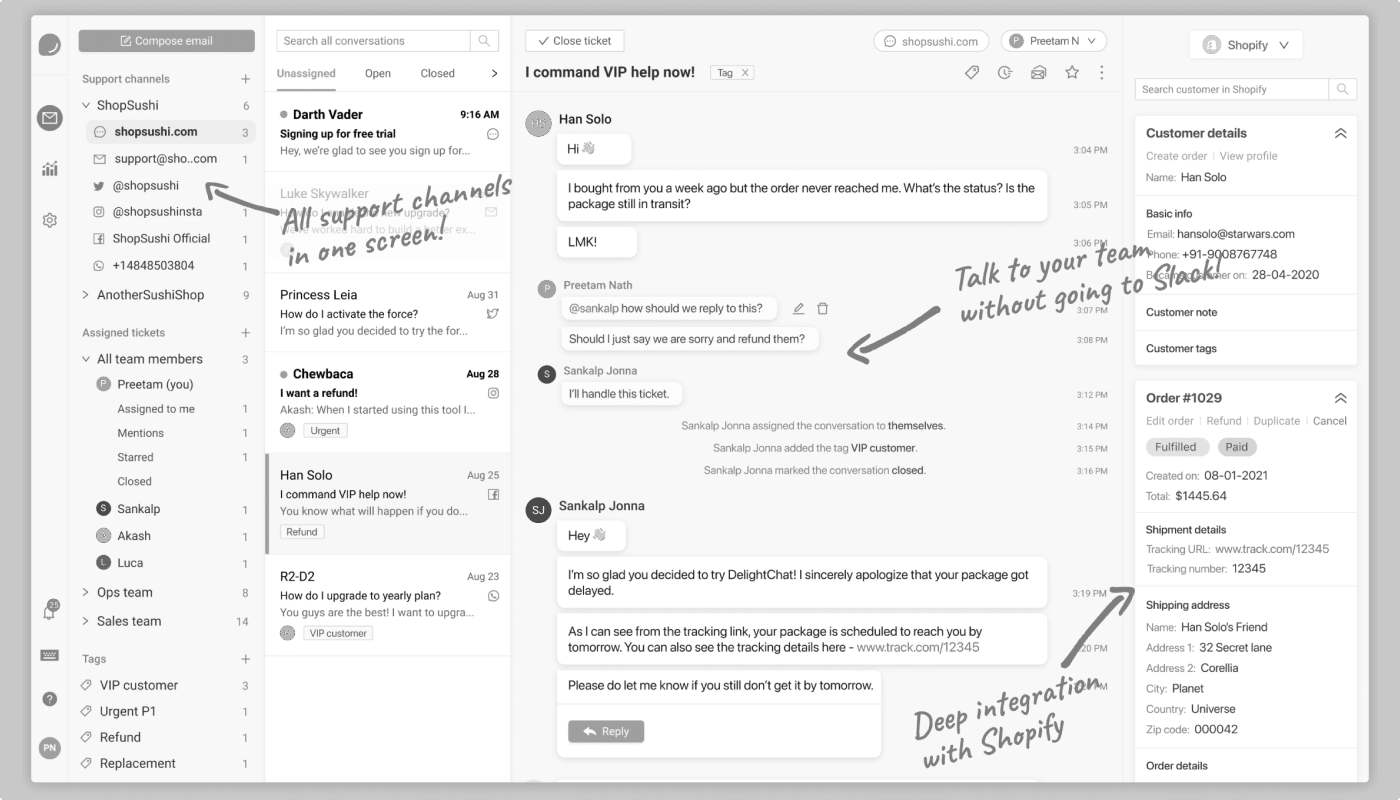
Task: Add assigned tickets group with plus
Action: pos(245,333)
